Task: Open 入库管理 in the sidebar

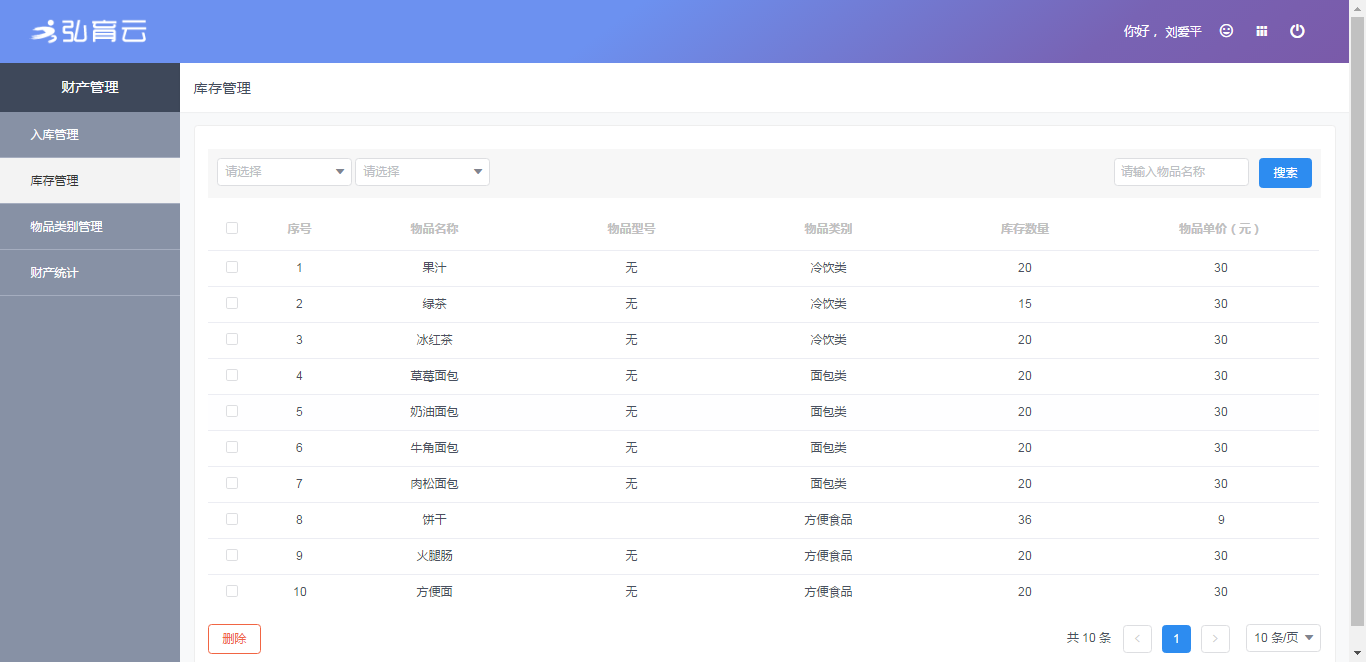Action: pyautogui.click(x=55, y=135)
